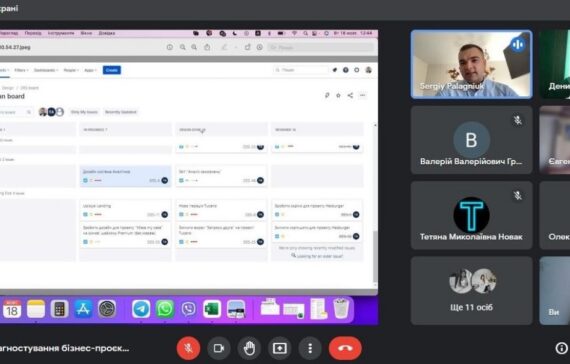Image resolution: width=570 pixels, height=364 pixels.
Task: Click the Wi-Fi icon in the menu bar
Action: click(294, 33)
